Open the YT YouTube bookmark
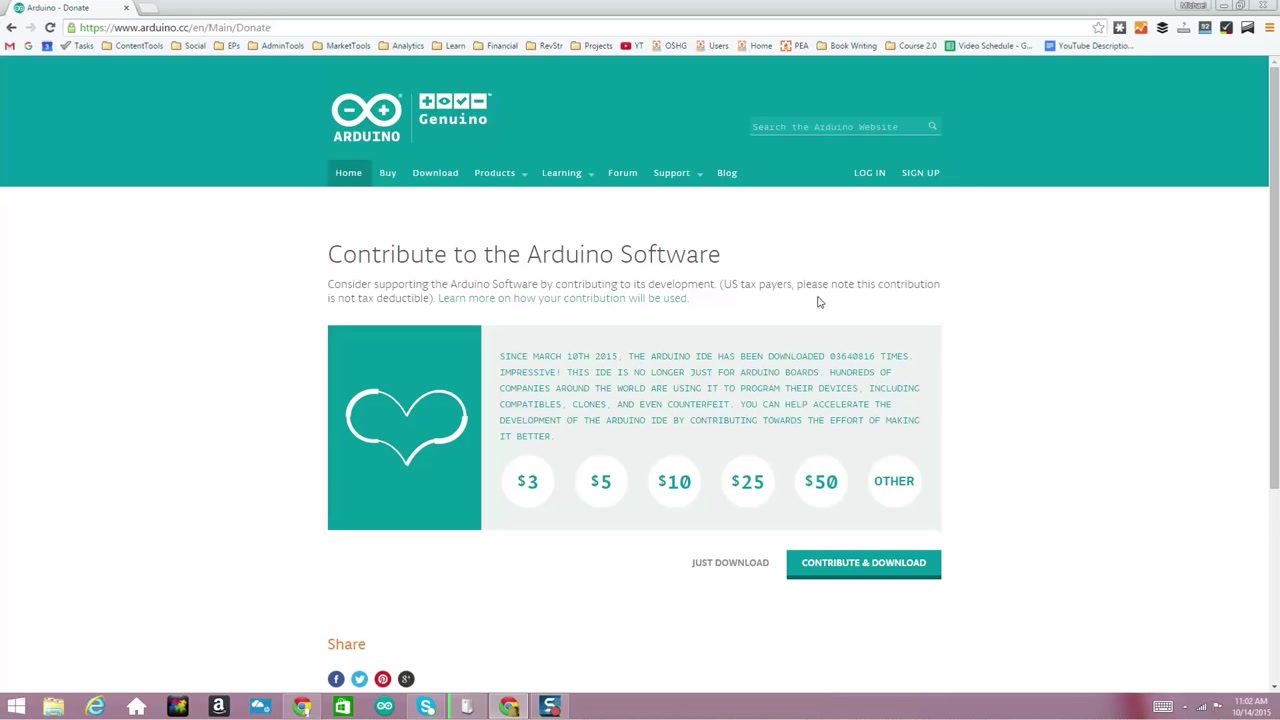Viewport: 1280px width, 720px height. tap(632, 46)
